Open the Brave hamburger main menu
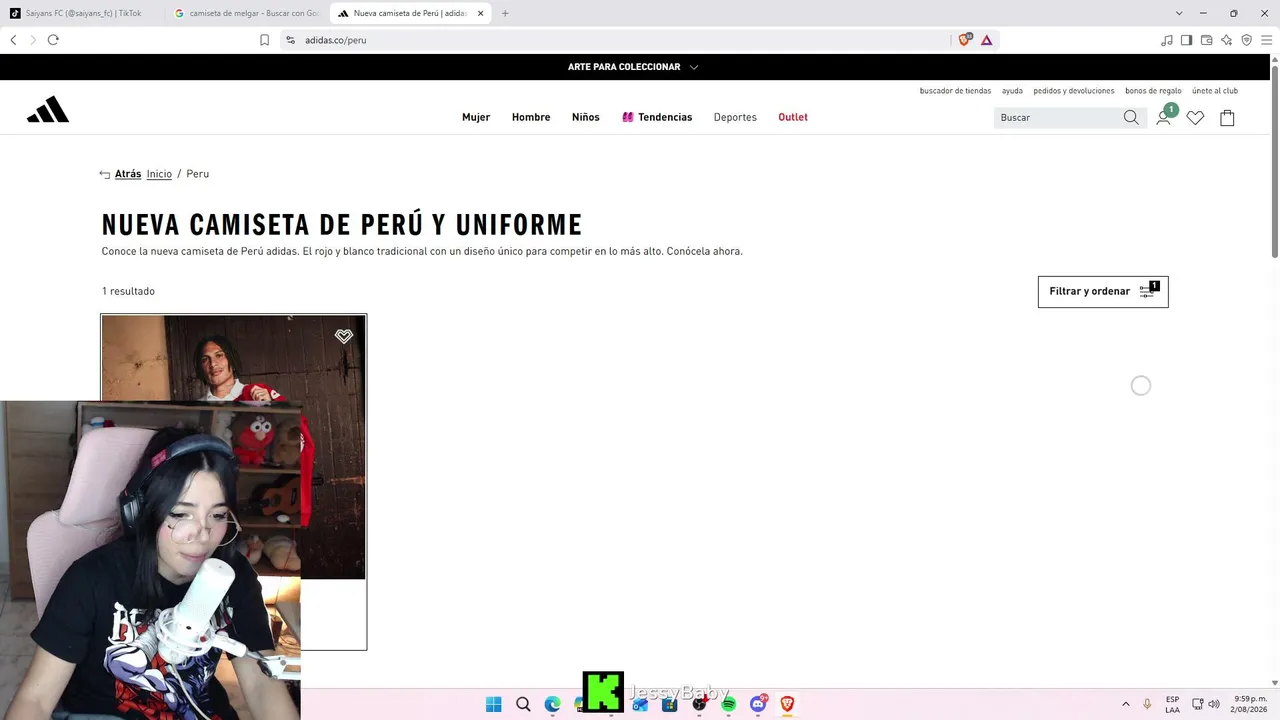Viewport: 1280px width, 720px height. (1266, 40)
